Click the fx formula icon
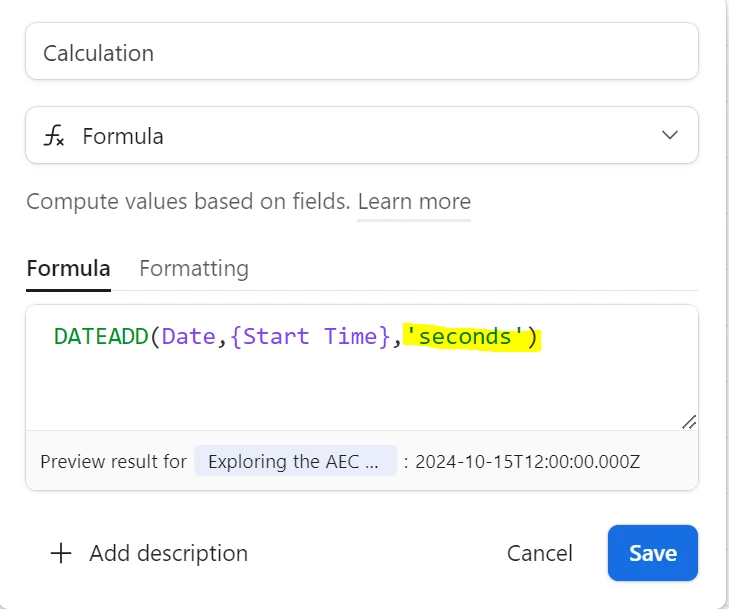Screen dimensions: 729x609 [x=54, y=136]
